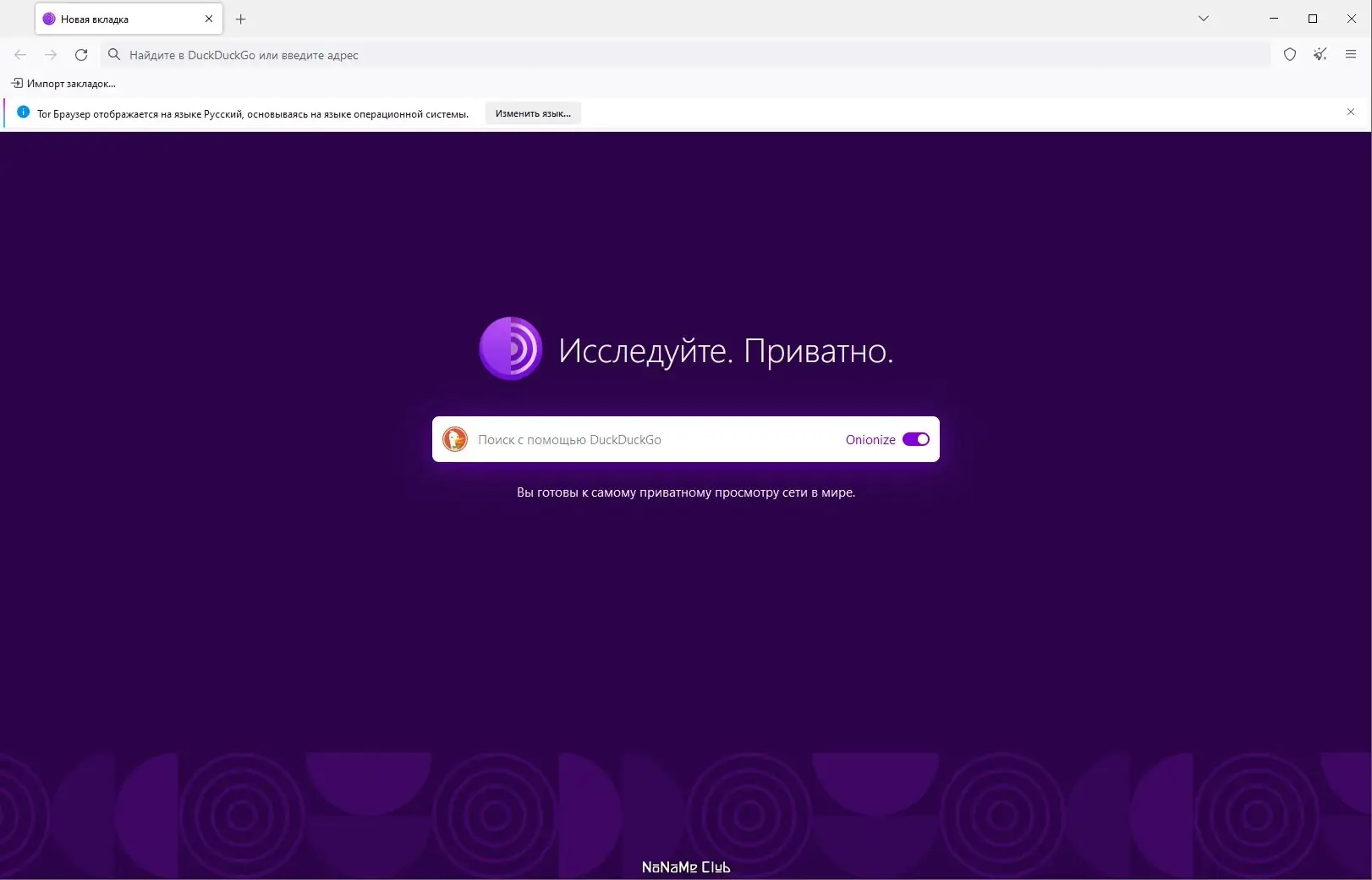Click the Изменить язык button
The height and width of the screenshot is (880, 1372).
click(533, 113)
